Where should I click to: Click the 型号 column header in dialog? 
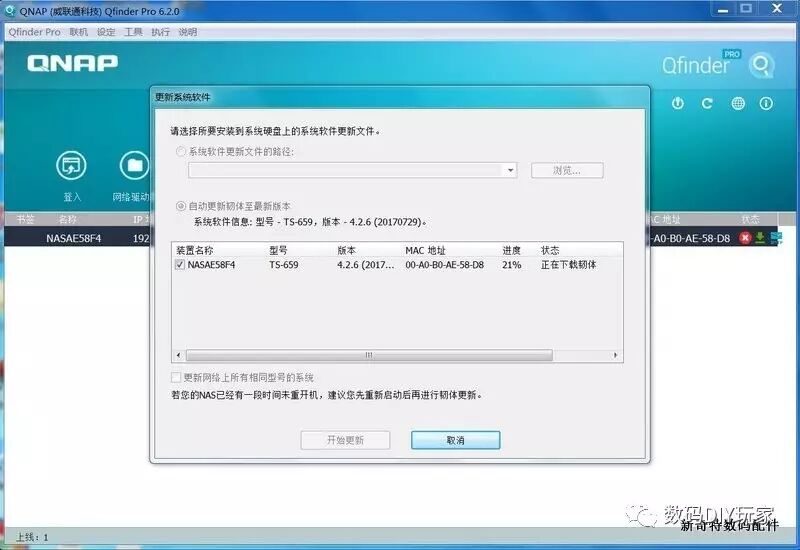click(279, 251)
